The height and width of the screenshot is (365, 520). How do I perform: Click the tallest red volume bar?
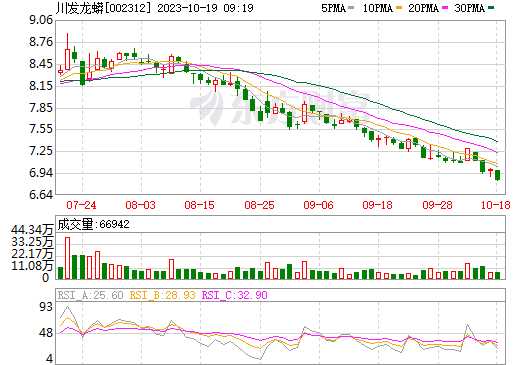click(x=67, y=258)
